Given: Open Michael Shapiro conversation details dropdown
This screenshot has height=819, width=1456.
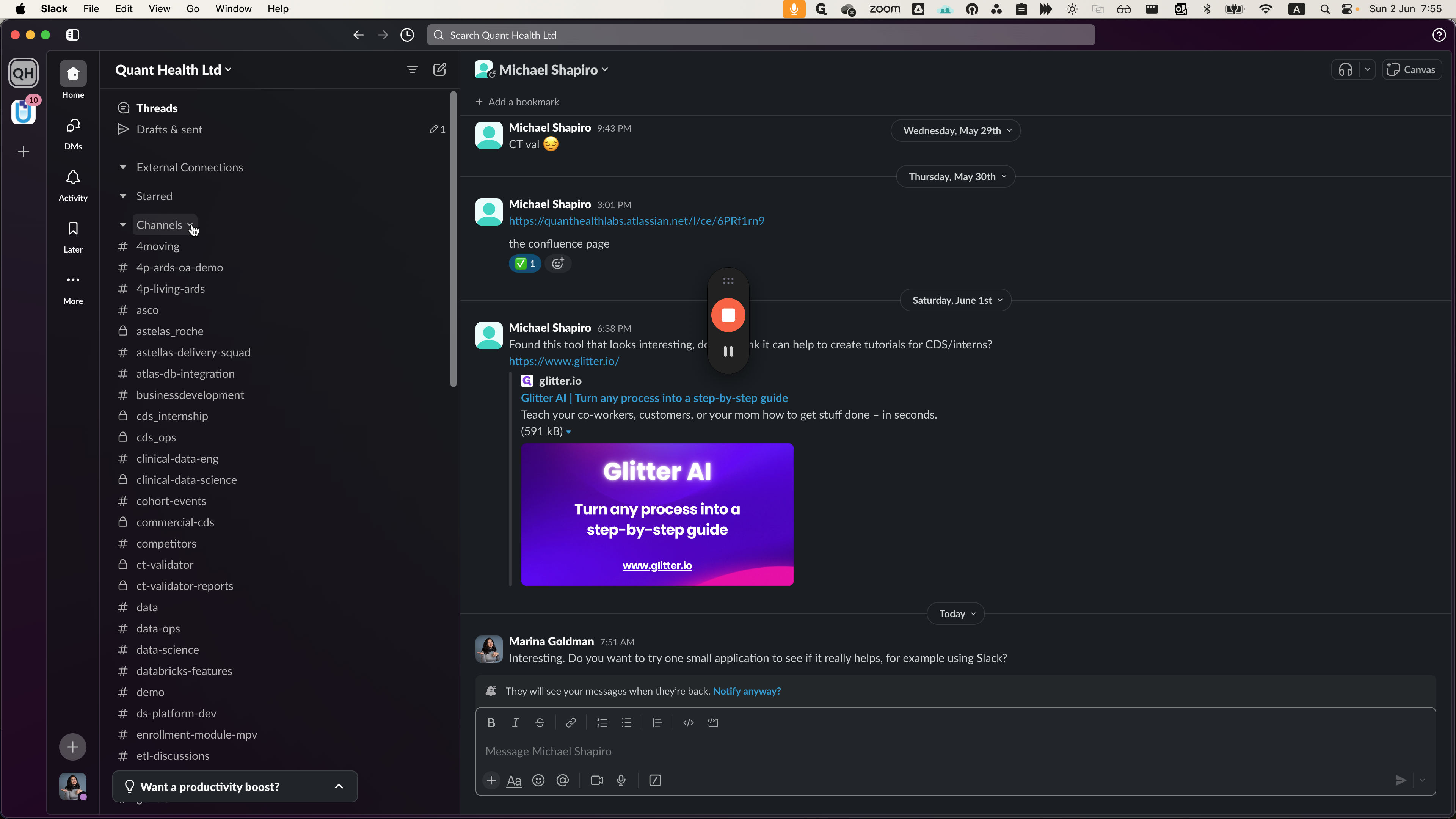Looking at the screenshot, I should [553, 69].
